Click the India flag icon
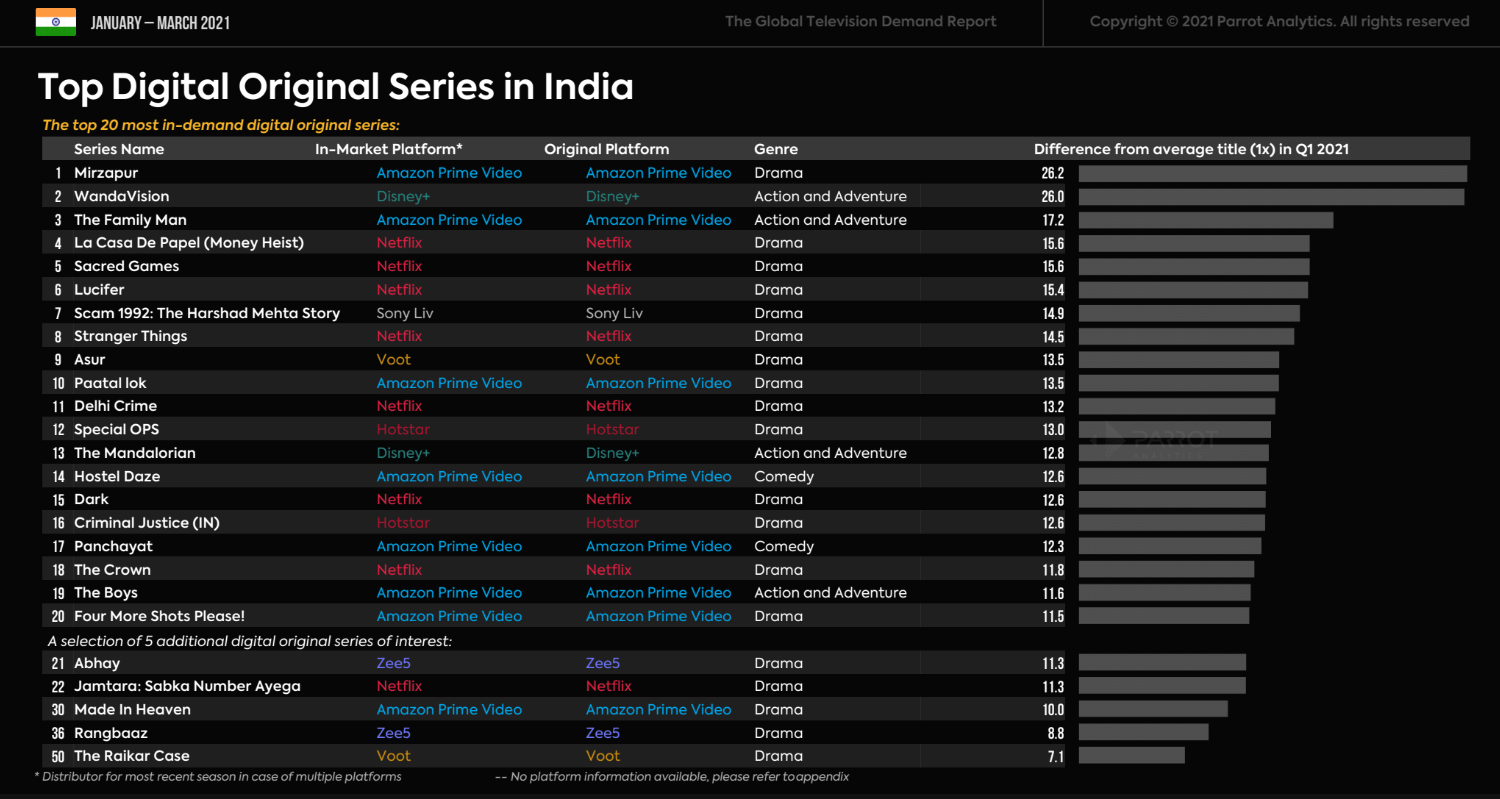This screenshot has width=1500, height=799. coord(56,22)
